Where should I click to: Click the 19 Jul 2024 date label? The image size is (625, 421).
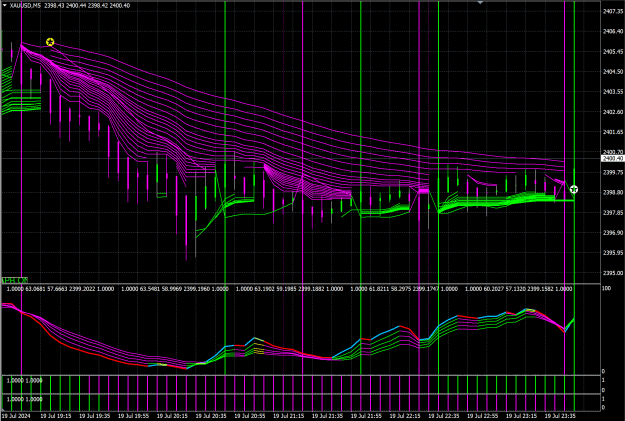click(x=16, y=416)
